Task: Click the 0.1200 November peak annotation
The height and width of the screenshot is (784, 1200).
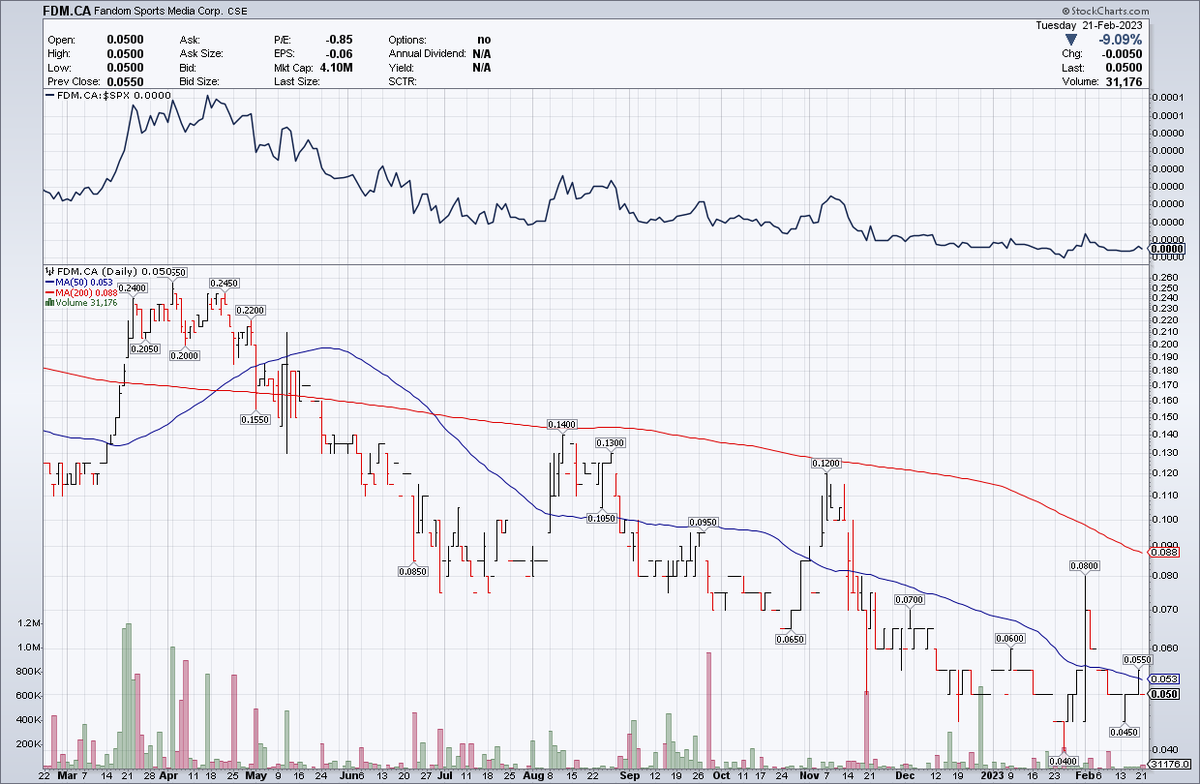Action: 826,464
